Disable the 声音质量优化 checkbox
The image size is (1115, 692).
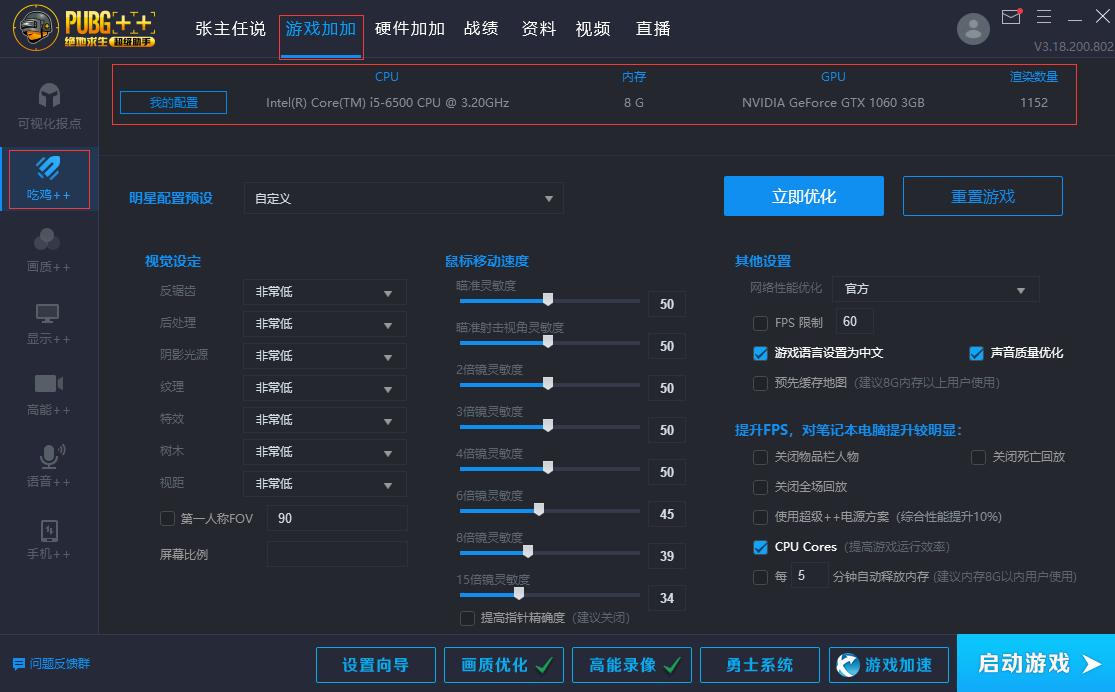(x=976, y=352)
